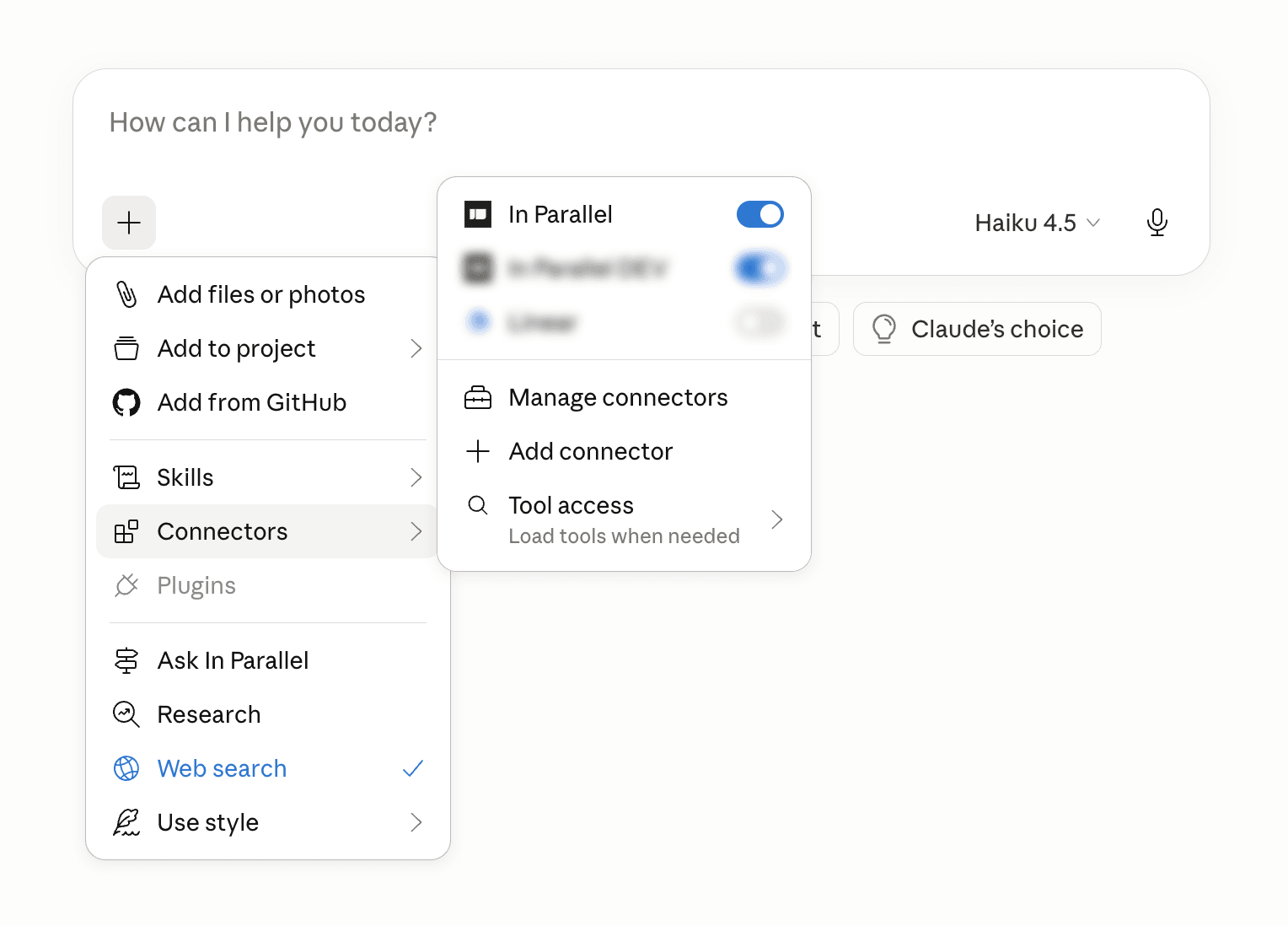Toggle the blurred second connector switch

(x=760, y=268)
